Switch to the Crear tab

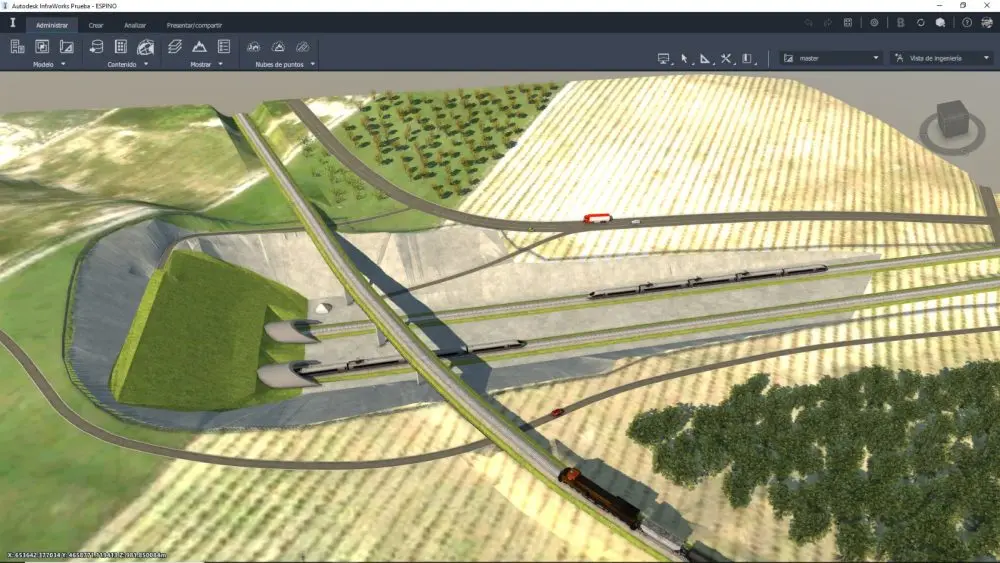tap(96, 24)
